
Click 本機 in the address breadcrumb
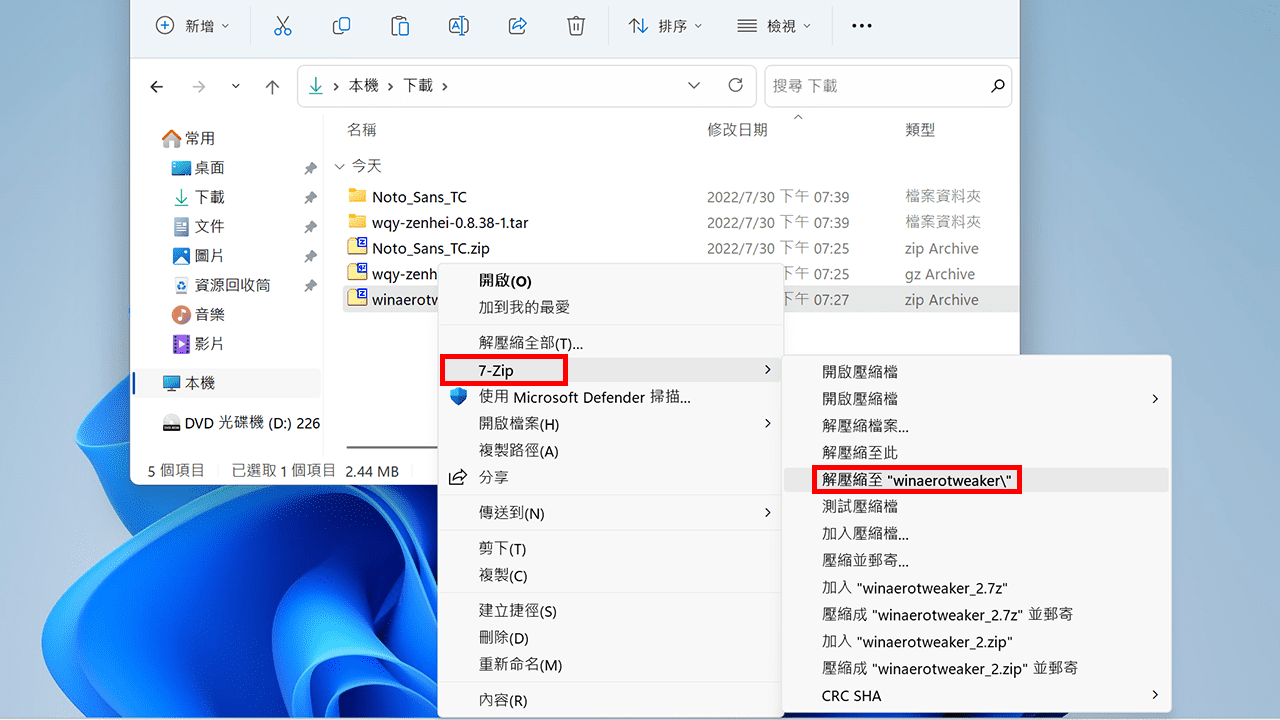pos(362,85)
